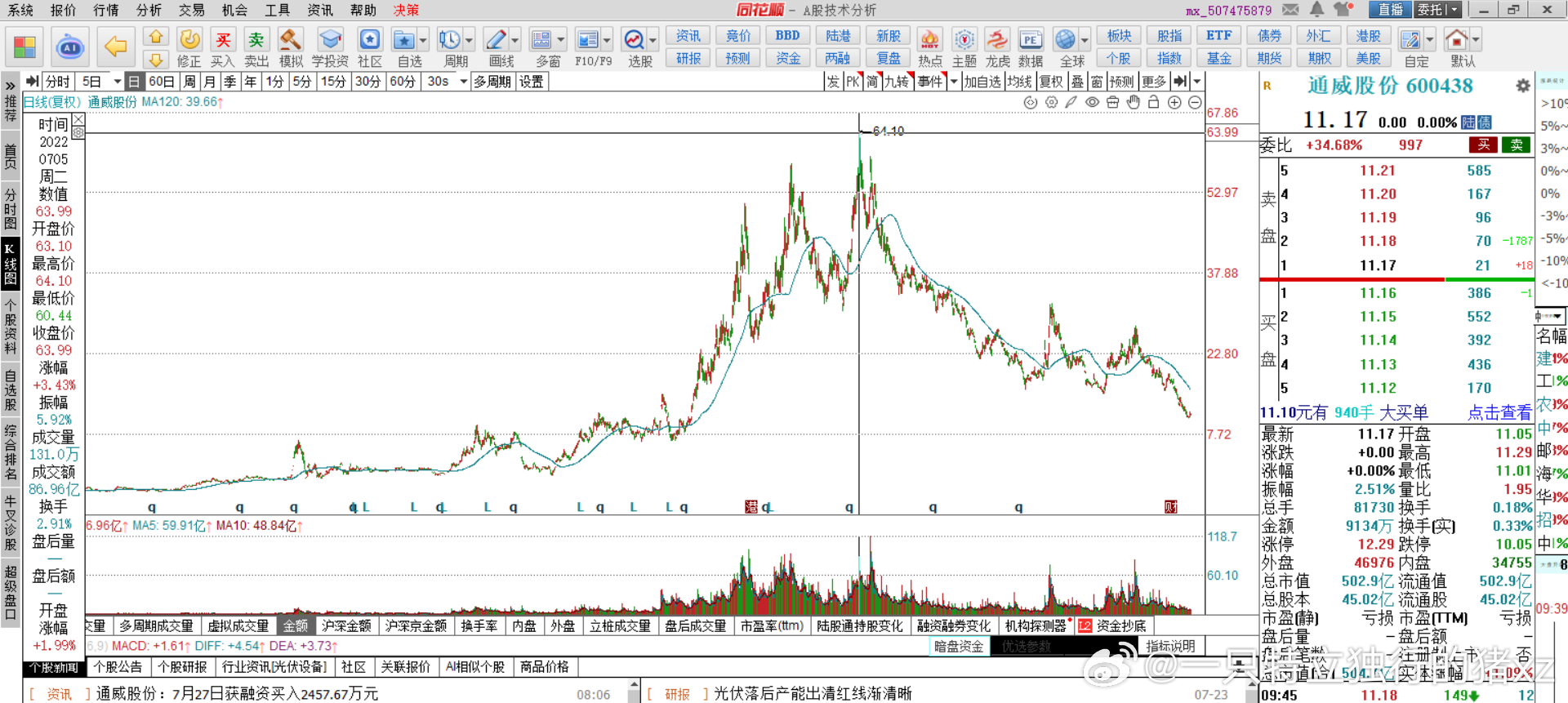Click the green 卖 button beside 委比
The image size is (1568, 703).
[1517, 145]
